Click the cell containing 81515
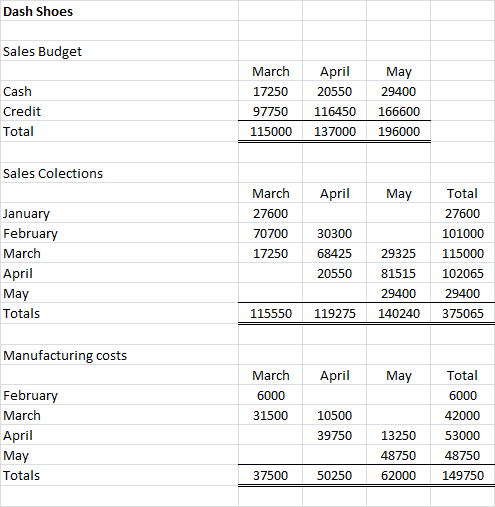 (x=398, y=273)
